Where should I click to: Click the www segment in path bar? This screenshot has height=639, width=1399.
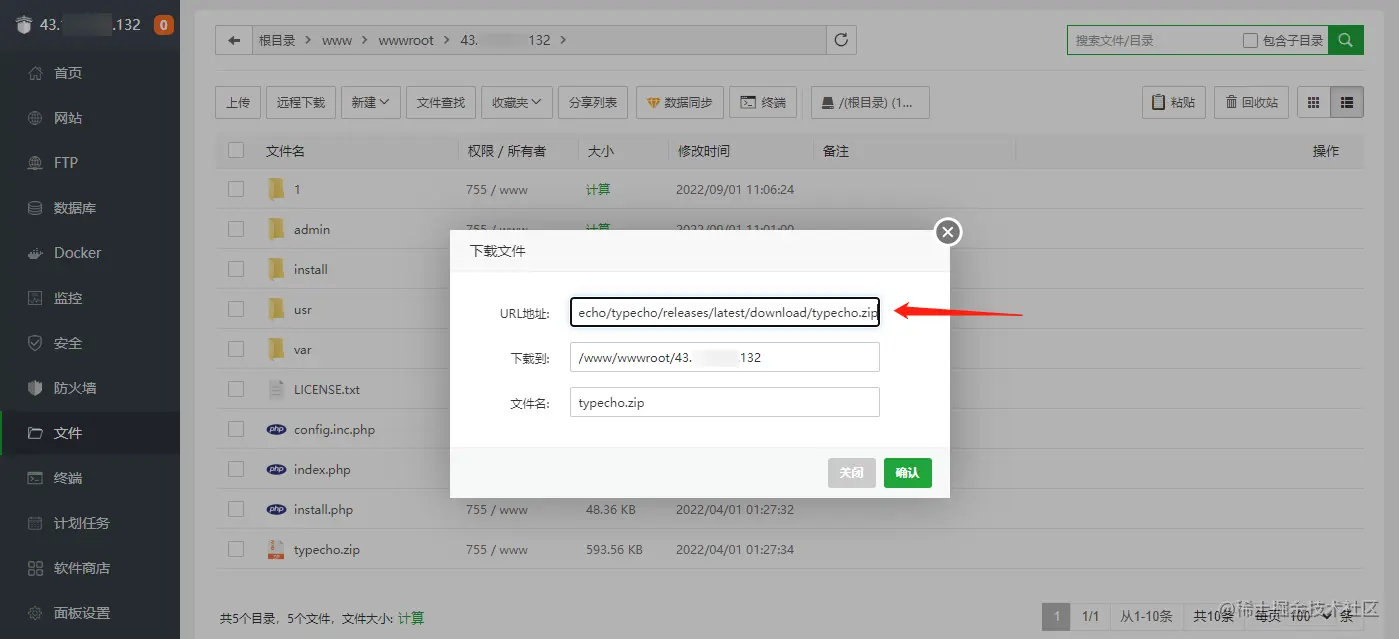(x=337, y=40)
